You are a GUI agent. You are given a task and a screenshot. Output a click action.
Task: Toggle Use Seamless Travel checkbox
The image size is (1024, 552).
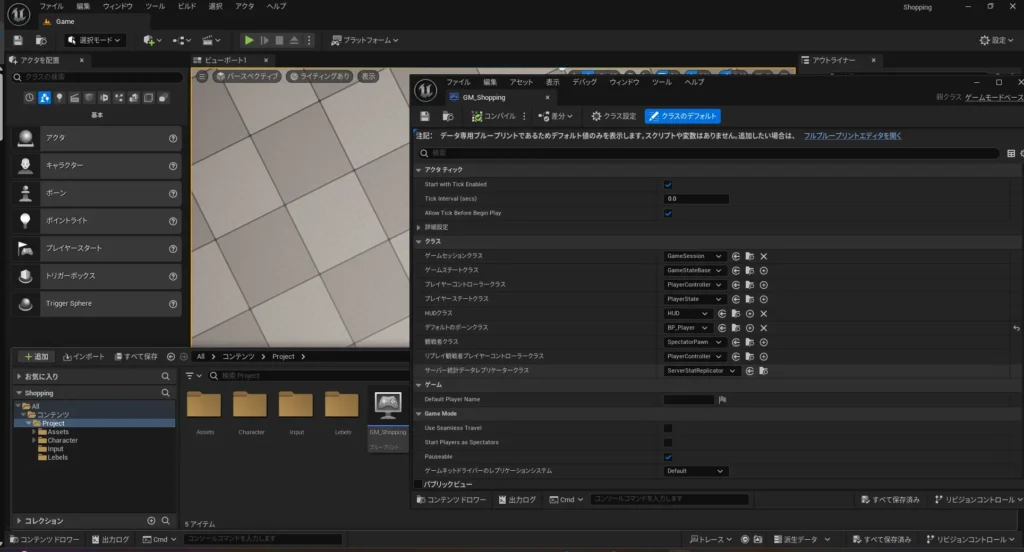tap(668, 429)
